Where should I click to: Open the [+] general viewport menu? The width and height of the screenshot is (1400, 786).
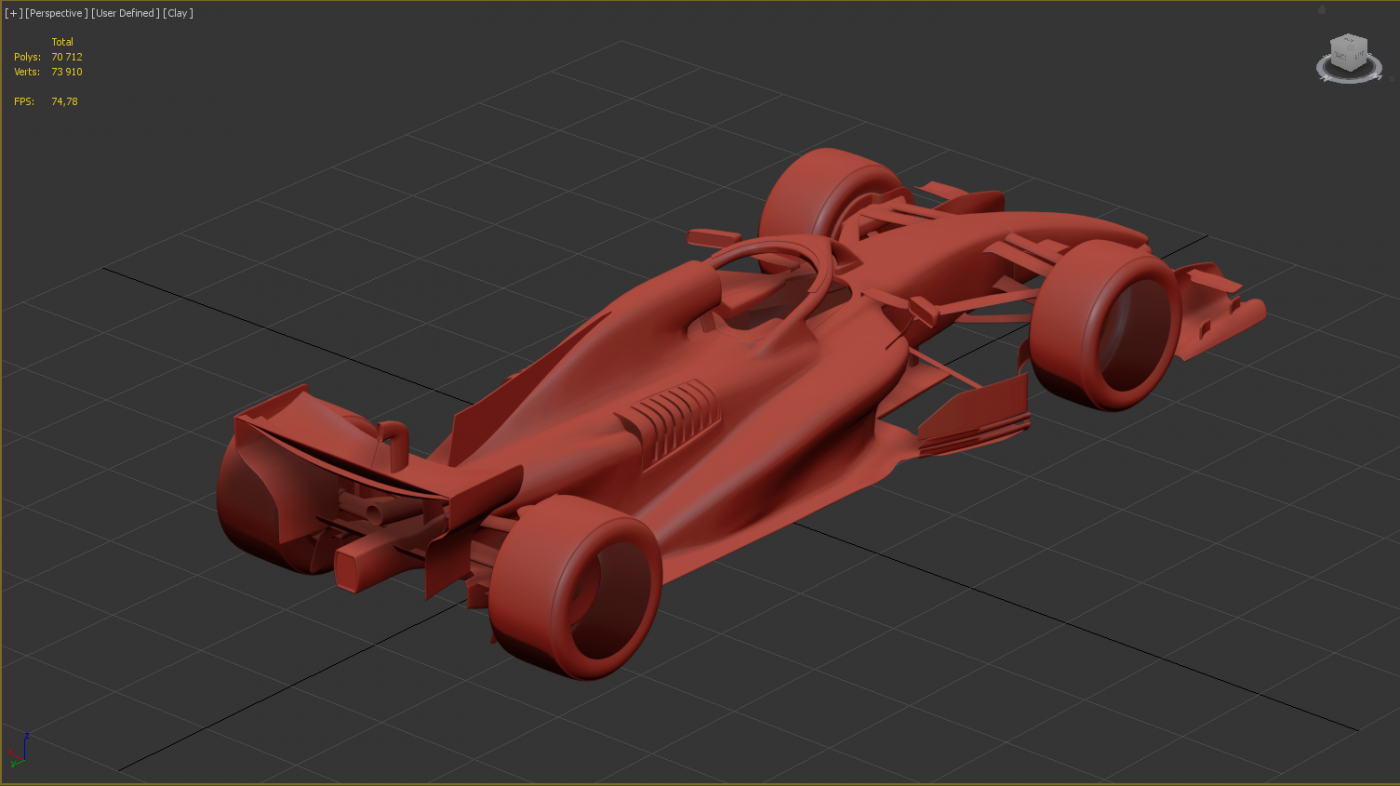[13, 13]
